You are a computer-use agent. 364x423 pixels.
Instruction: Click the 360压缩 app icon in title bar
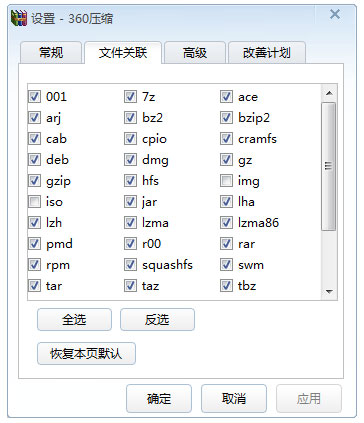19,18
